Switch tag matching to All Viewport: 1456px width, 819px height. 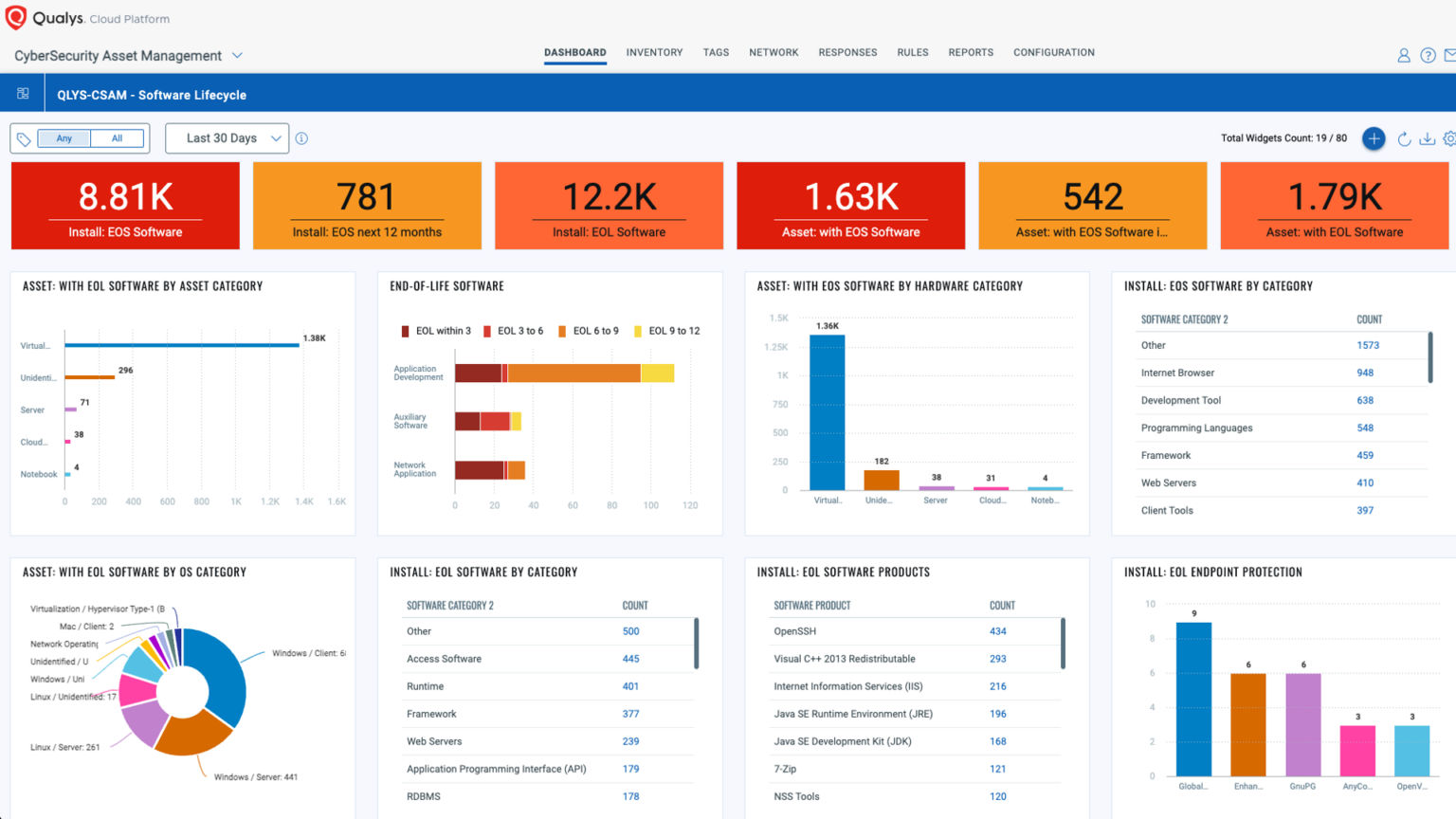[x=118, y=137]
